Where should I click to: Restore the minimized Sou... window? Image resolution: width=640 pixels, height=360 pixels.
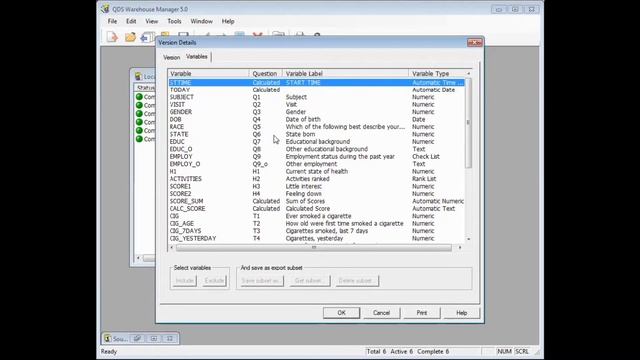click(x=138, y=338)
